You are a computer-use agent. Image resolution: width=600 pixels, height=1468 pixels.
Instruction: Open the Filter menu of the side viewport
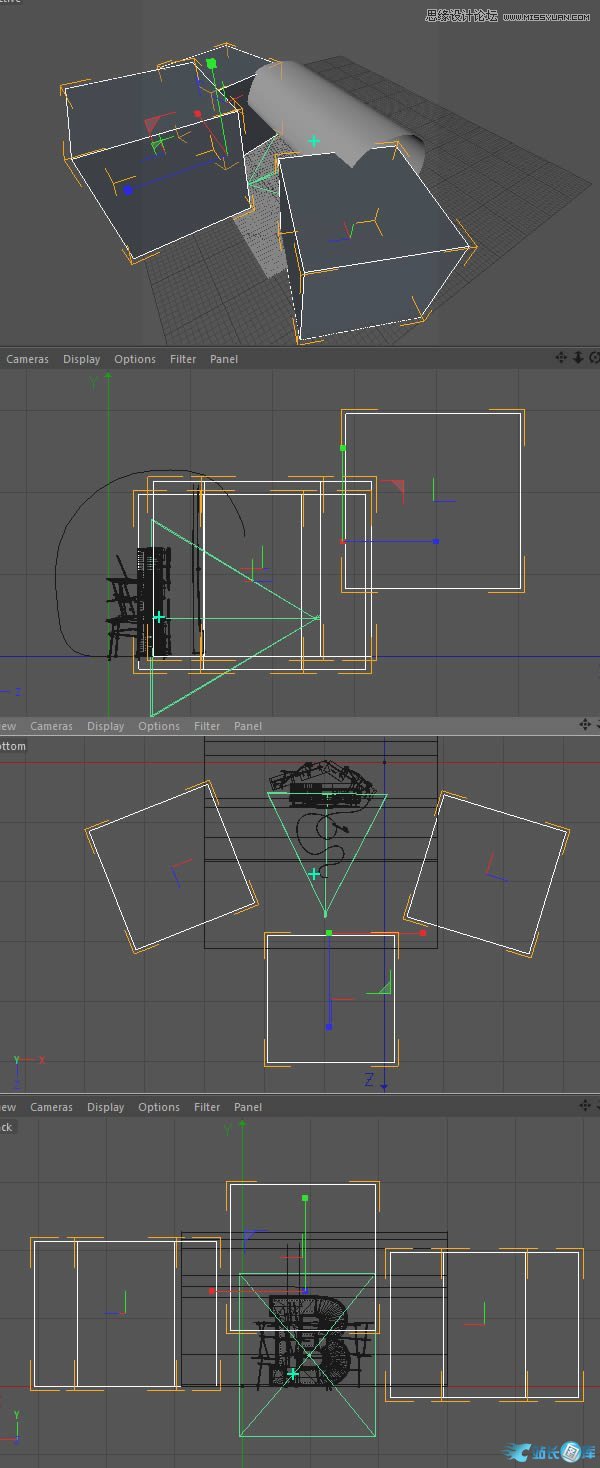point(183,359)
